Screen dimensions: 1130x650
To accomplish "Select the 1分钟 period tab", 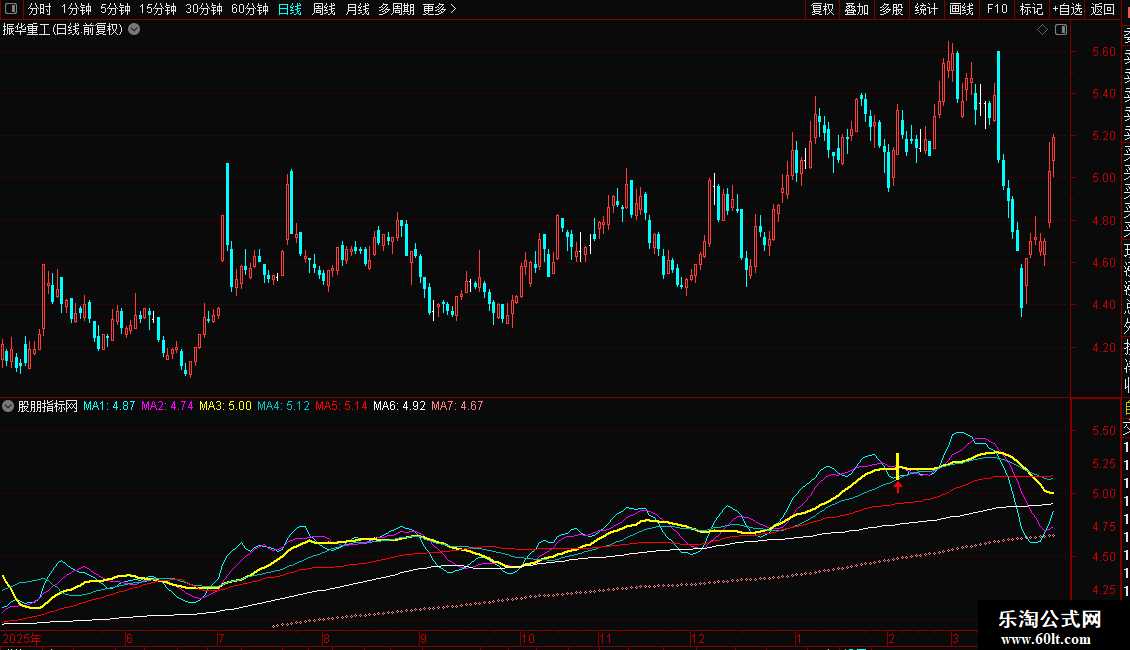I will click(76, 9).
